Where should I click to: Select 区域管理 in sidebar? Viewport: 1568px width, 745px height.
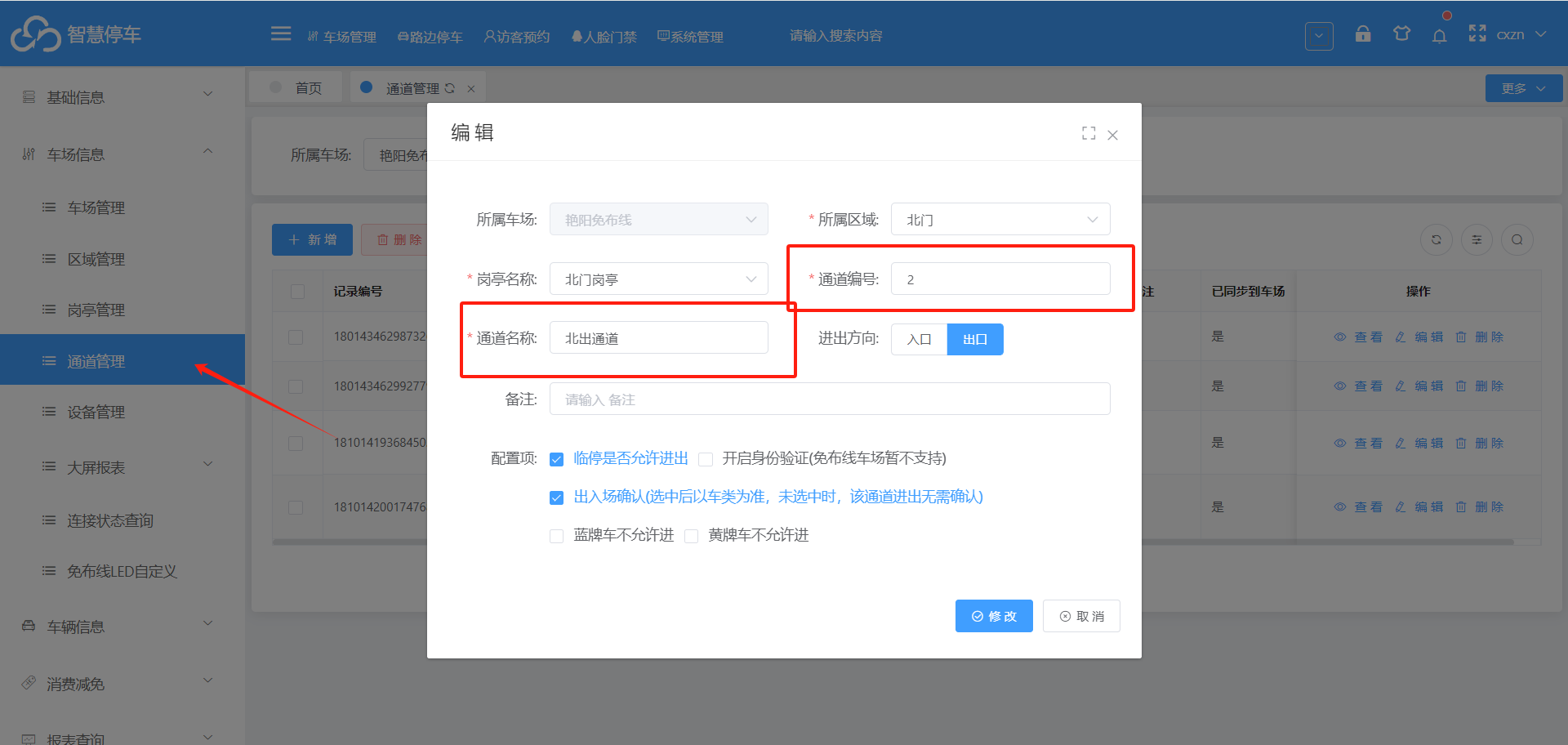pos(122,258)
